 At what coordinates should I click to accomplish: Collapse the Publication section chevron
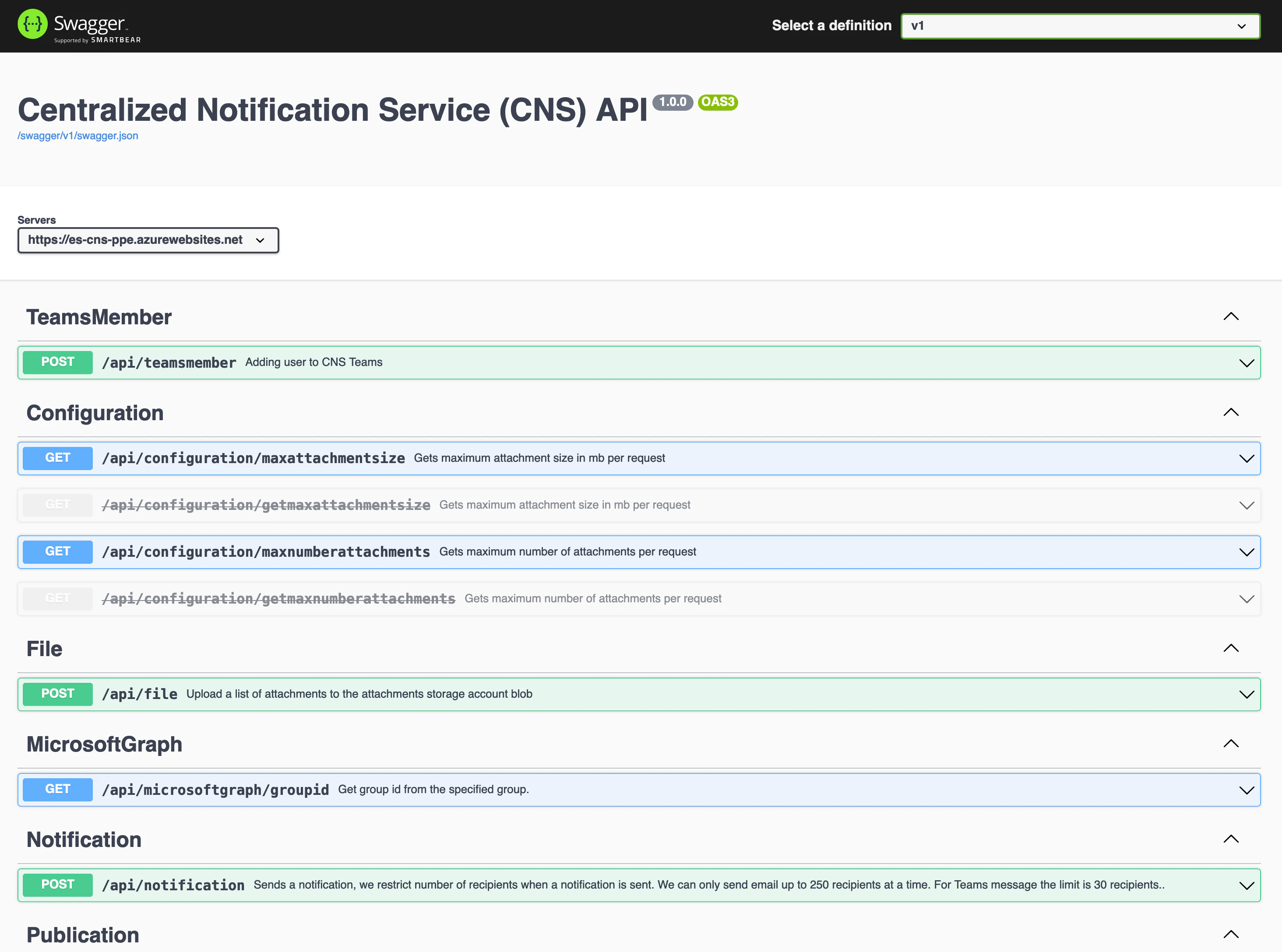[1231, 934]
